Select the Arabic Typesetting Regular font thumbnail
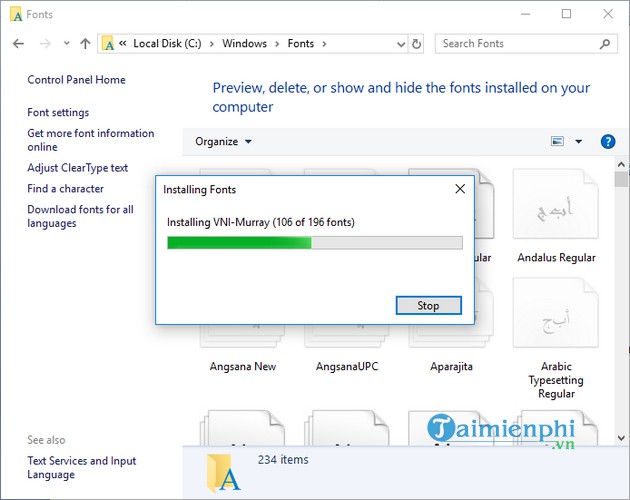This screenshot has height=500, width=630. (556, 313)
